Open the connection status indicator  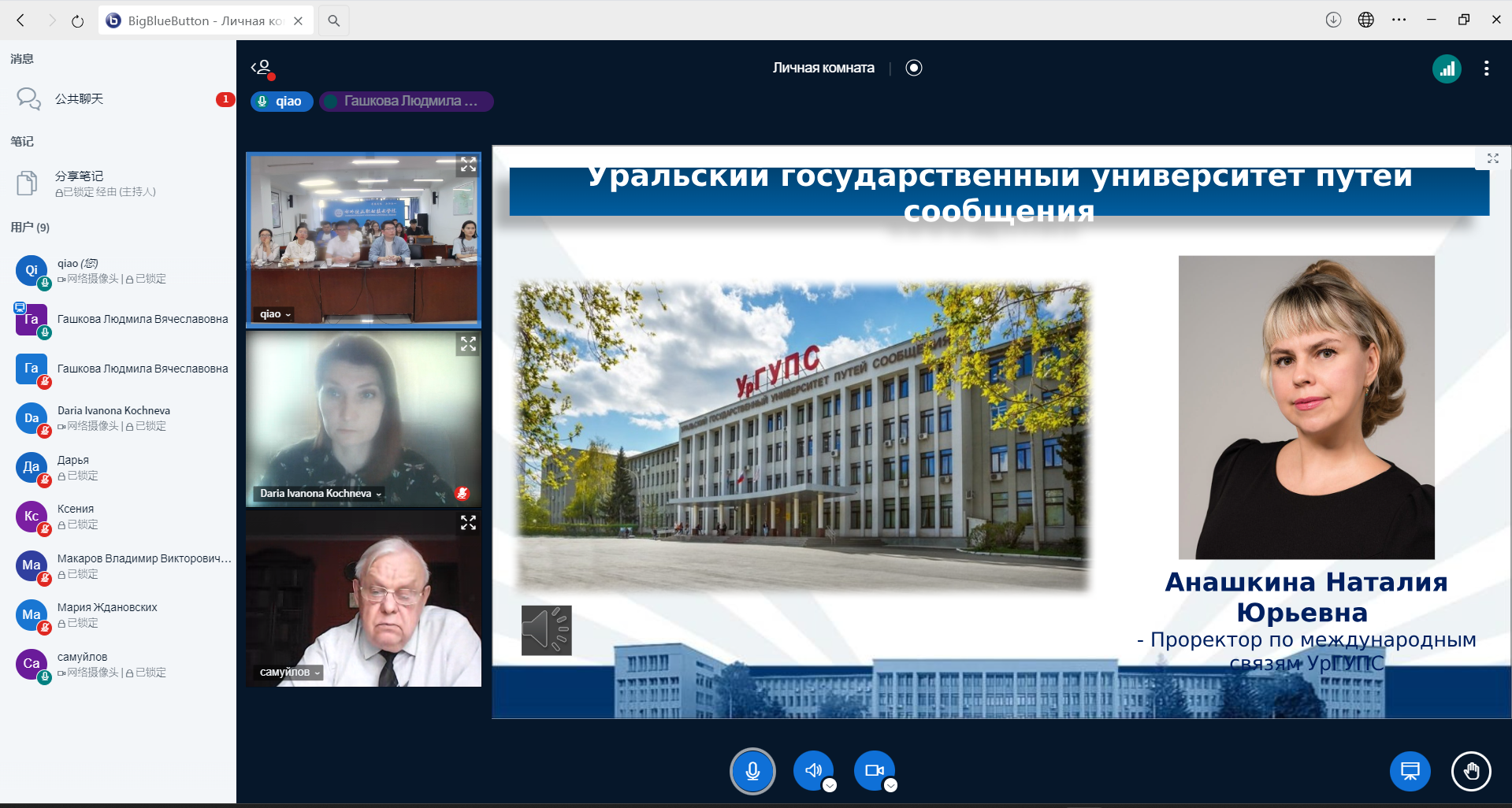point(1447,69)
